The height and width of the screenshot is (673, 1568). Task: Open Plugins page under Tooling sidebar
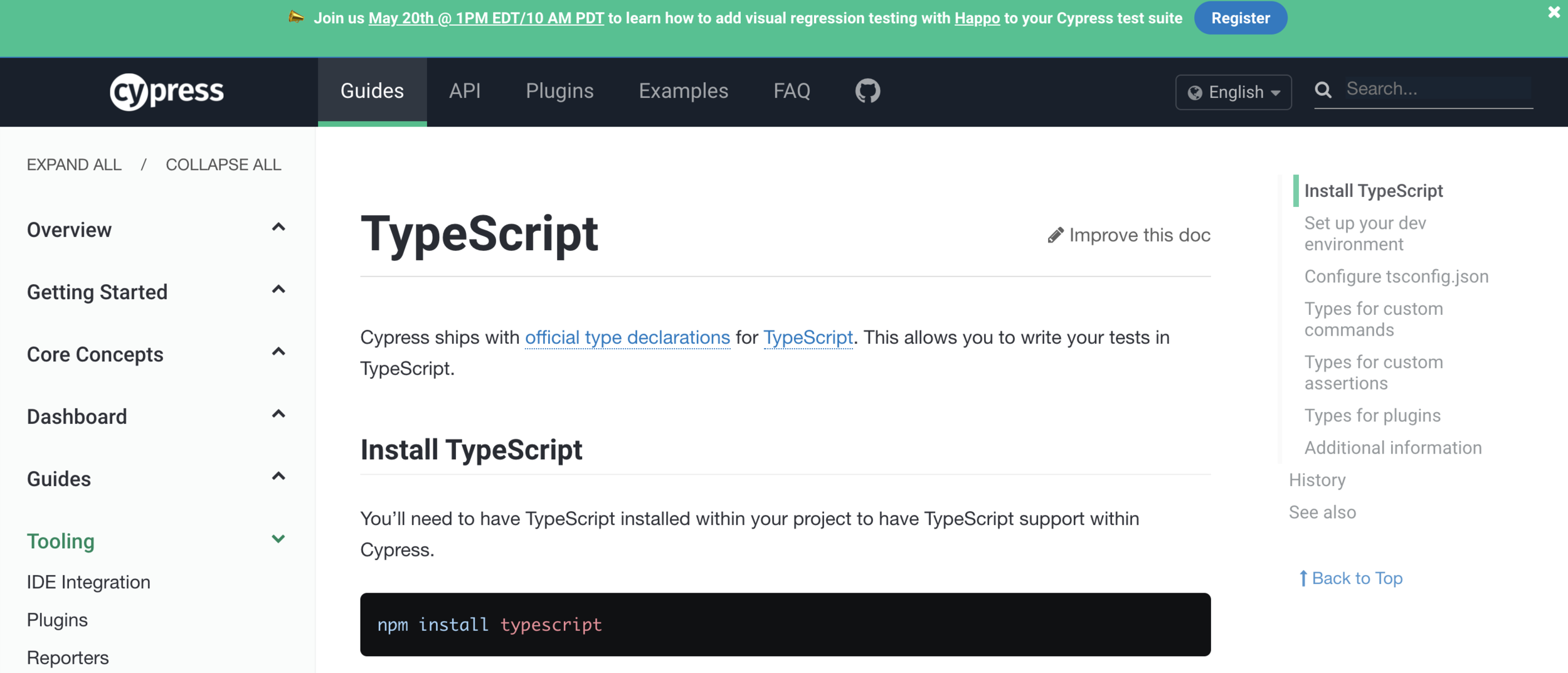coord(57,620)
